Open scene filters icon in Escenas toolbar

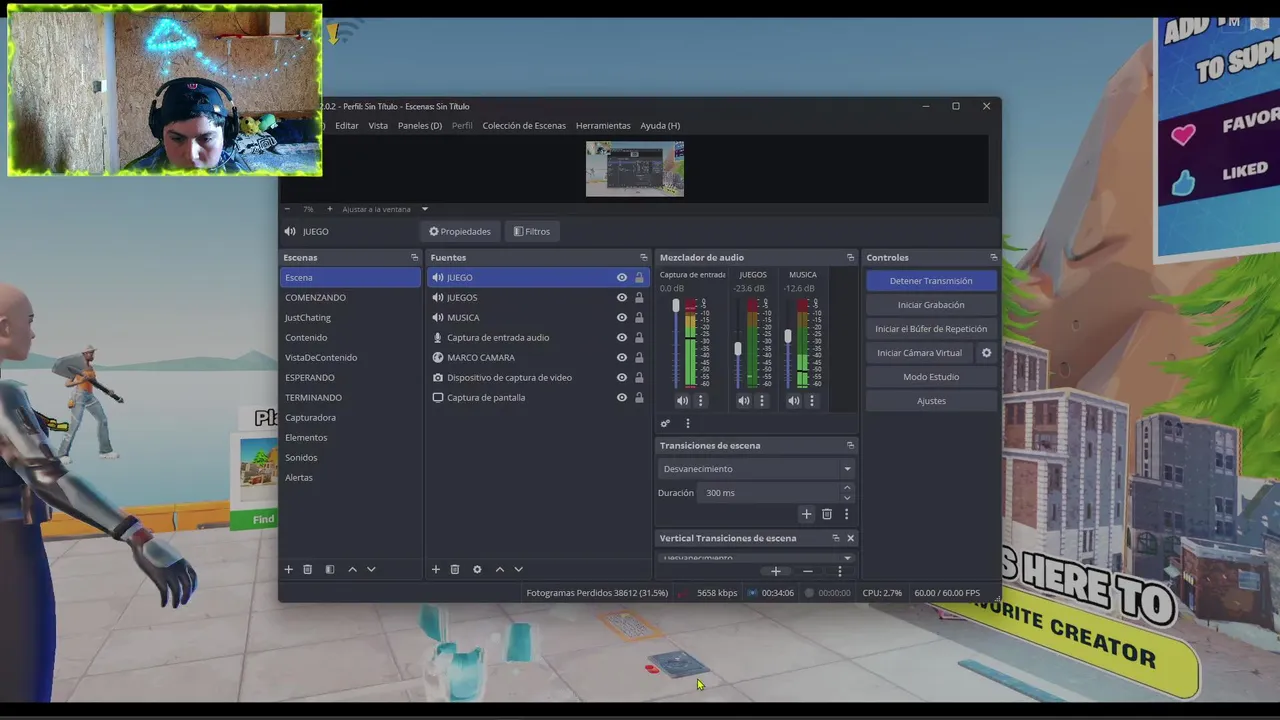[330, 569]
